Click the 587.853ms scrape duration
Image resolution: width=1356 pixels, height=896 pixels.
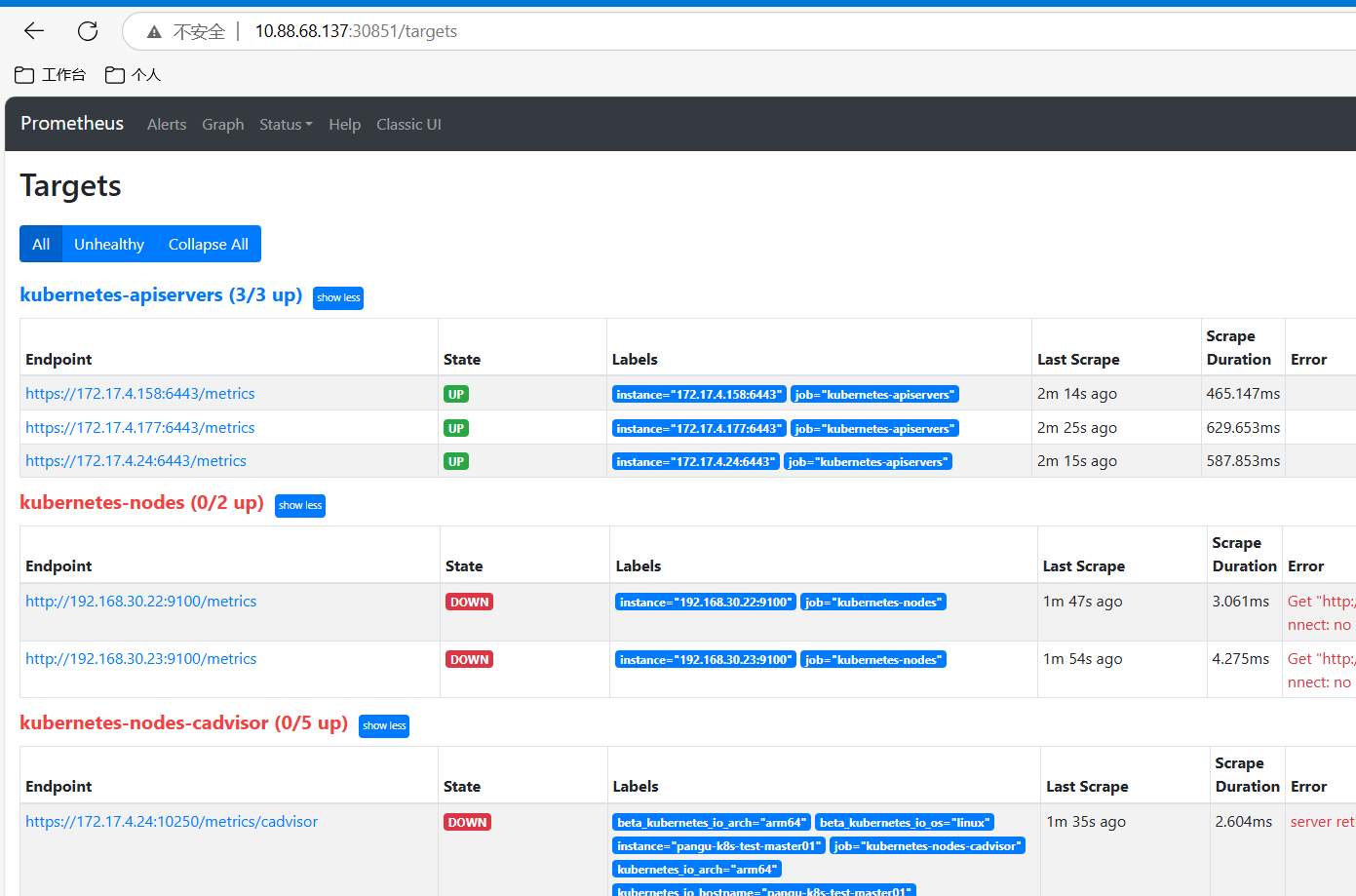pos(1243,461)
